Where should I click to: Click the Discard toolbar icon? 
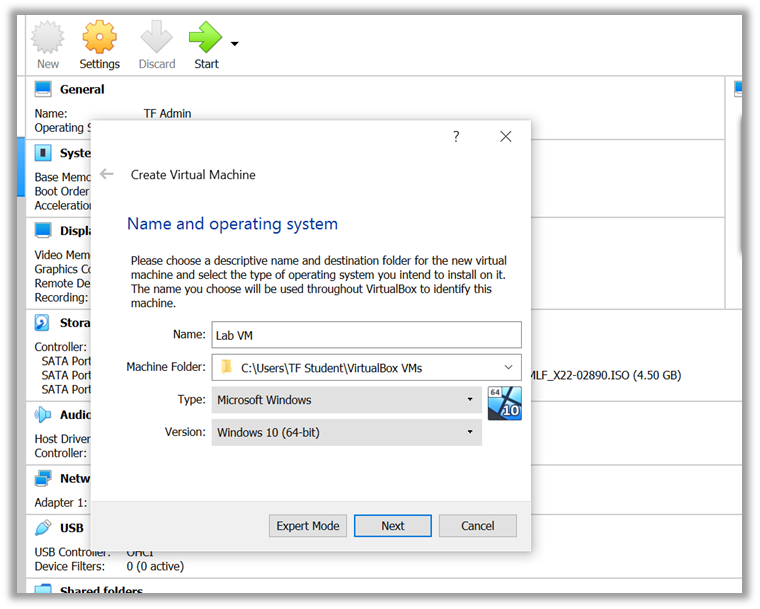pos(157,37)
